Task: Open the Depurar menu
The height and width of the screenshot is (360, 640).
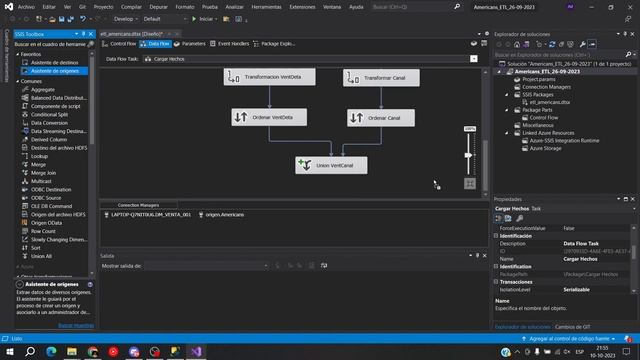Action: (158, 7)
